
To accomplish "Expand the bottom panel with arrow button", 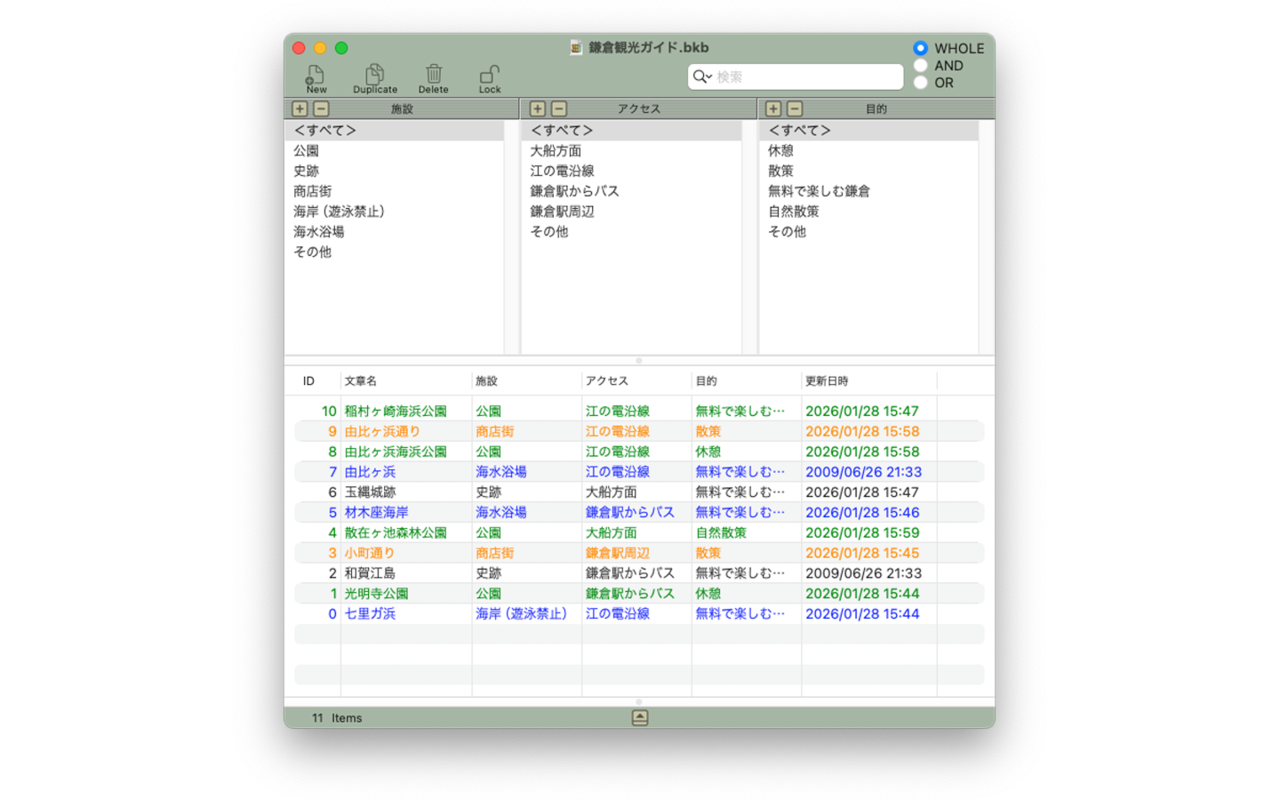I will coord(640,718).
